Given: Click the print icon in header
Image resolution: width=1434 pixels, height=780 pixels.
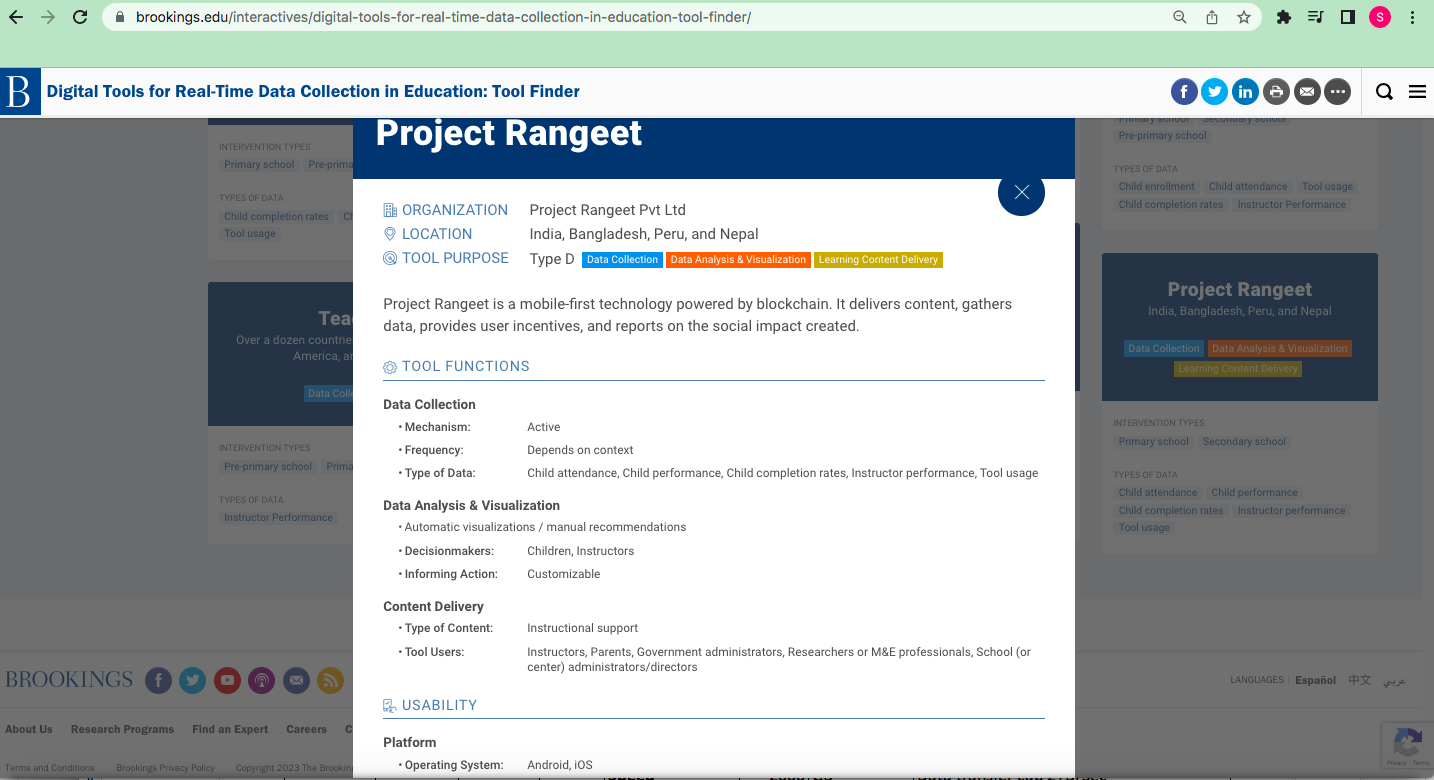Looking at the screenshot, I should pos(1276,92).
